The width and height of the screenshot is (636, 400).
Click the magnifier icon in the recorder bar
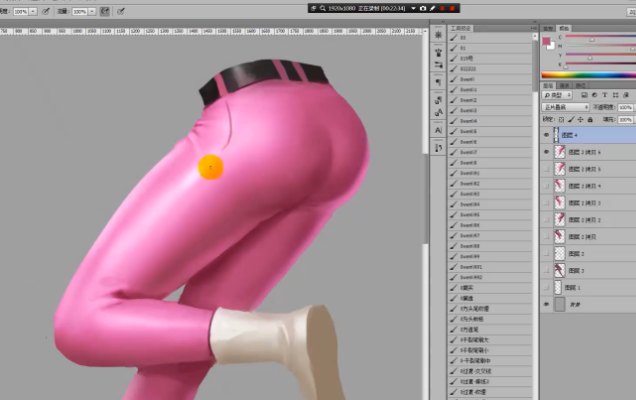click(323, 8)
